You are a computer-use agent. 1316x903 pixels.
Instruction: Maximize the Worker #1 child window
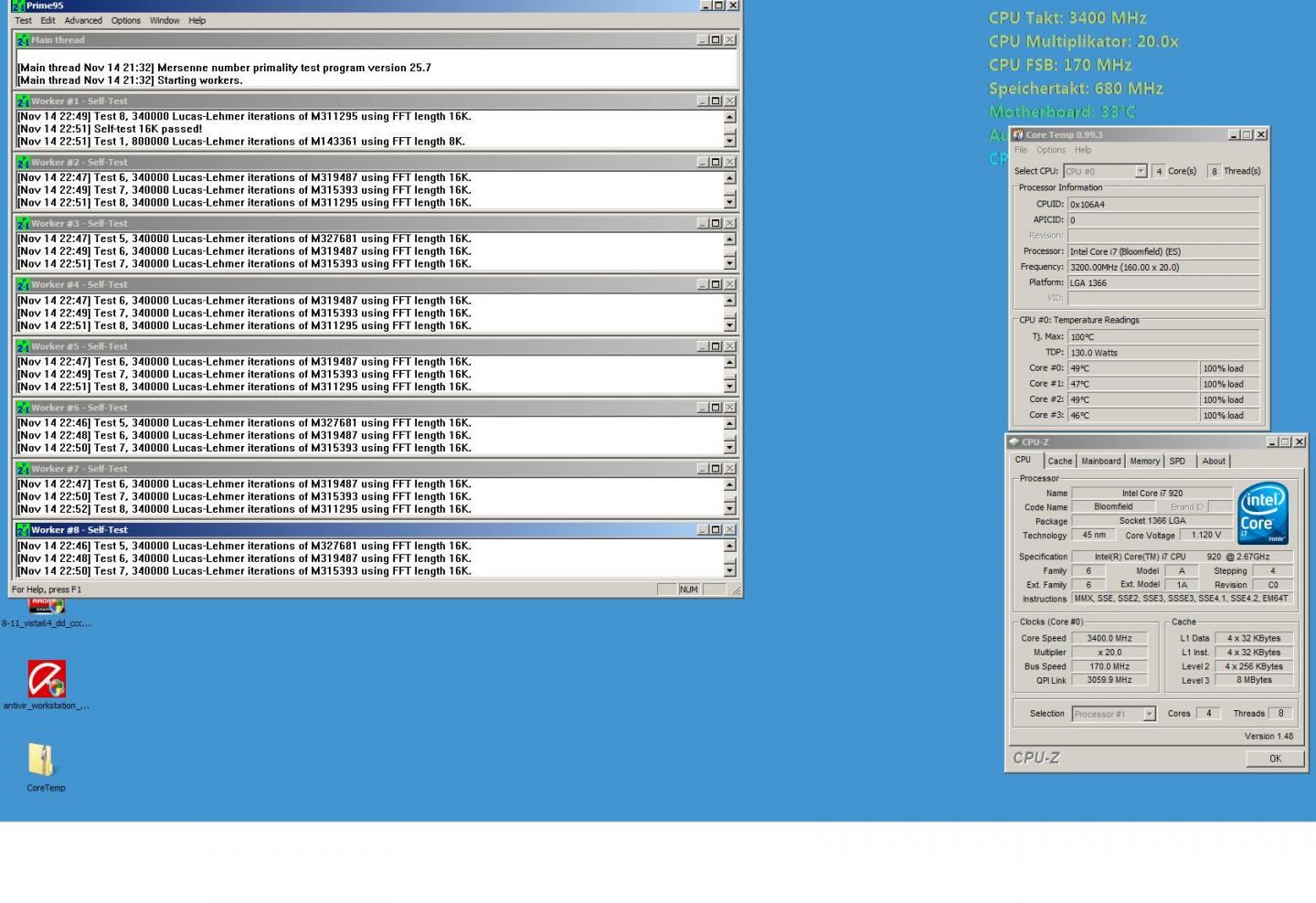coord(716,101)
